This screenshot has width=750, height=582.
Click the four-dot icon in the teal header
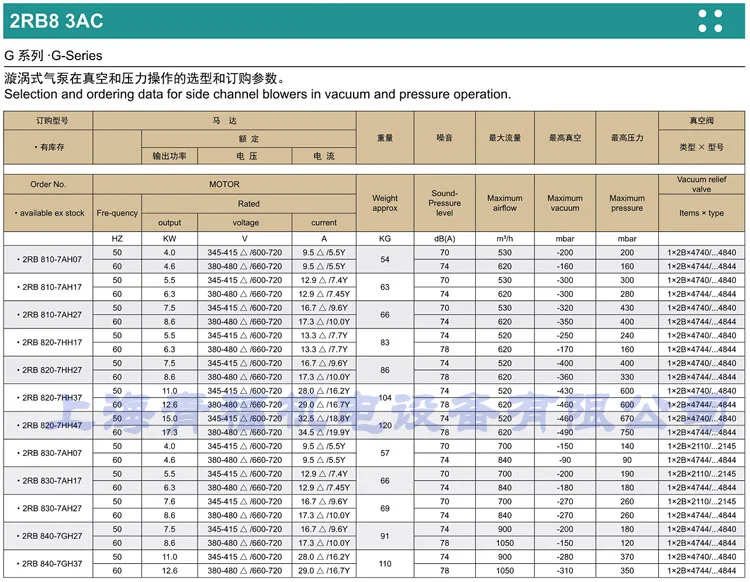[x=710, y=21]
